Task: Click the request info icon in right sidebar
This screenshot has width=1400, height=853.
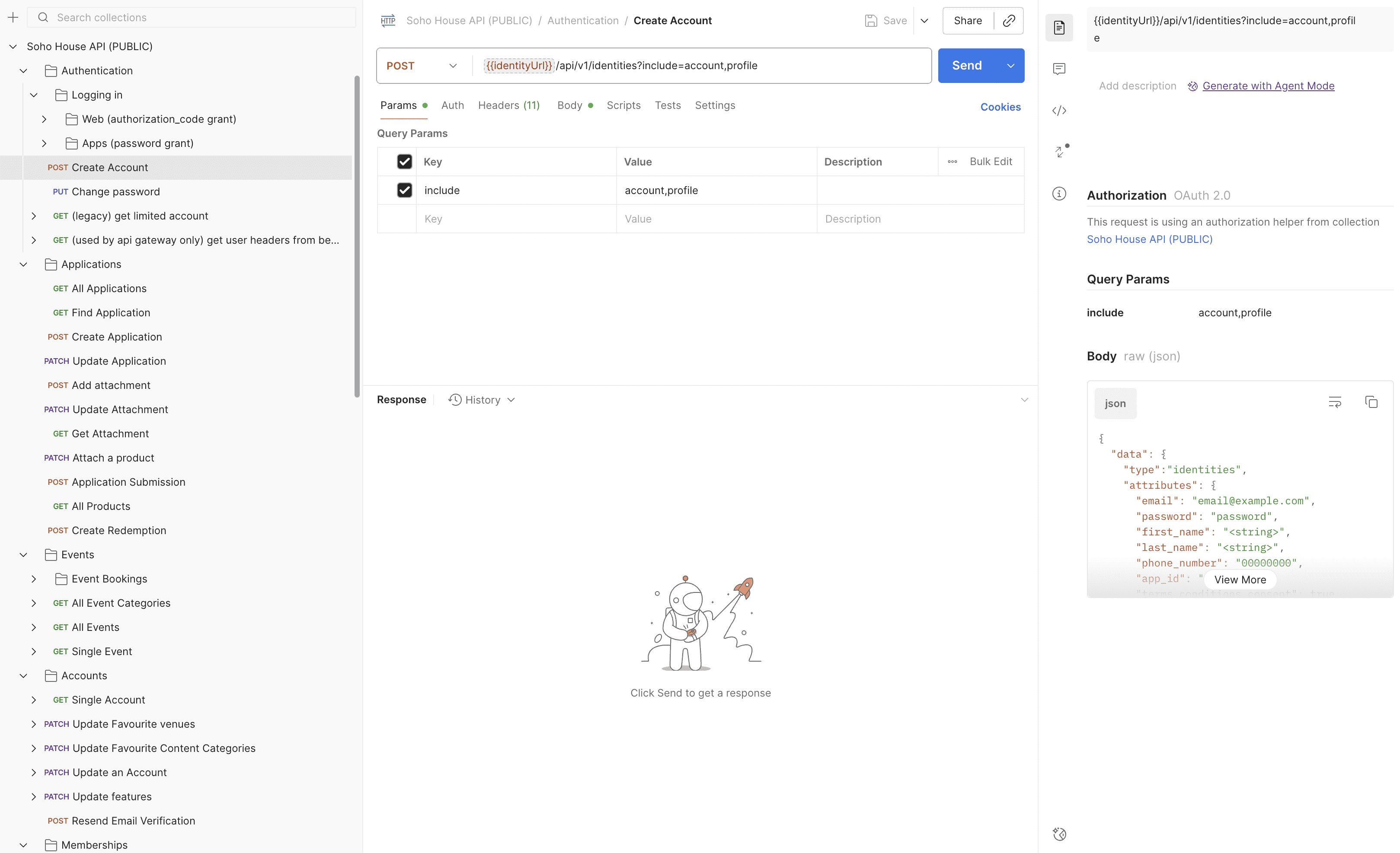Action: 1059,194
